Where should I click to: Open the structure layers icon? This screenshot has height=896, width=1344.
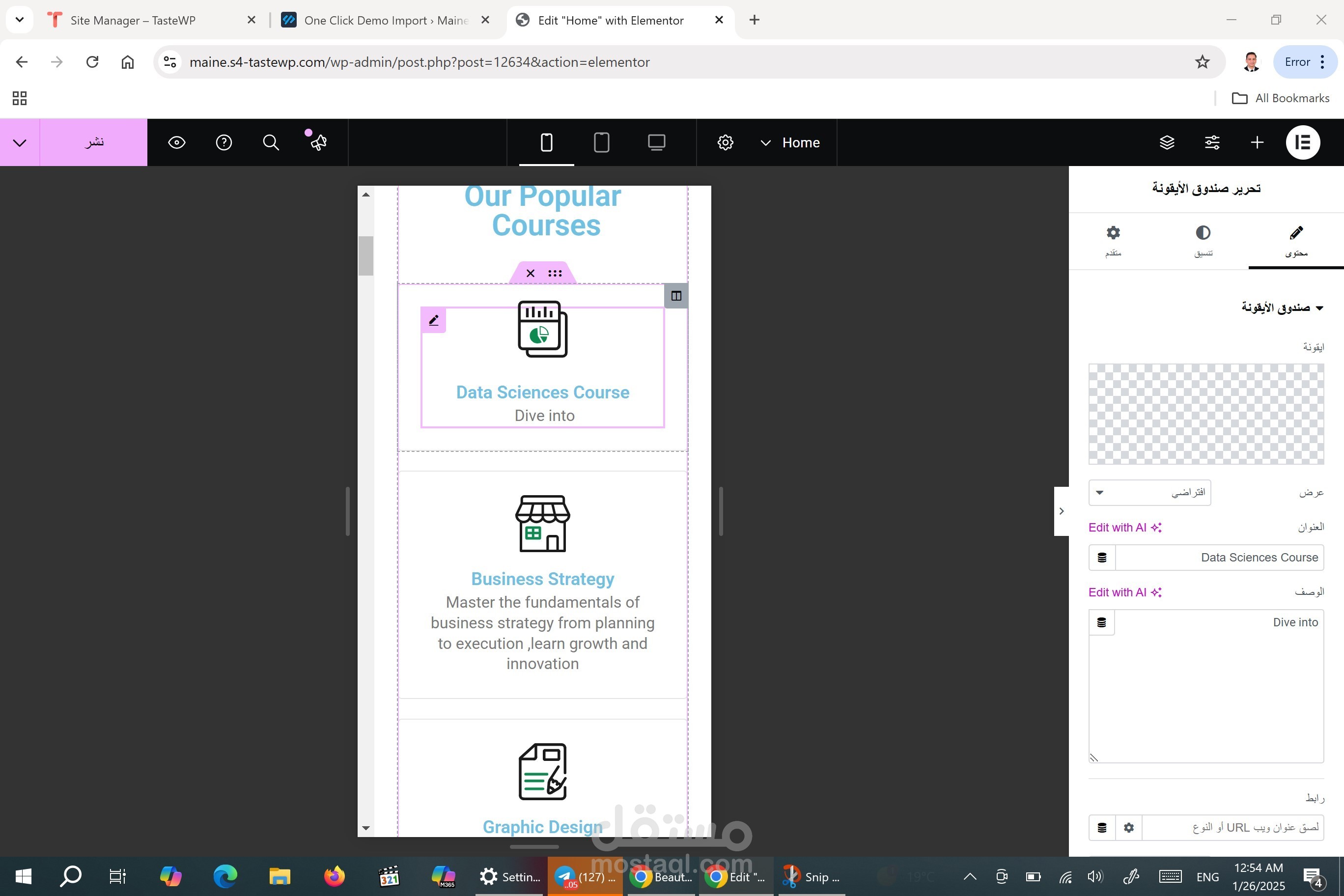1167,142
